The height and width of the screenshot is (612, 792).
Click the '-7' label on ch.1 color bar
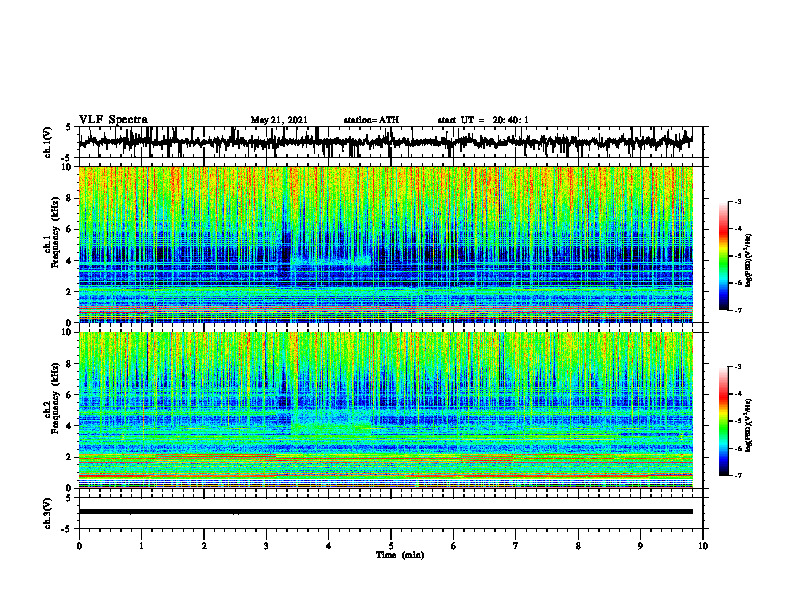point(737,310)
